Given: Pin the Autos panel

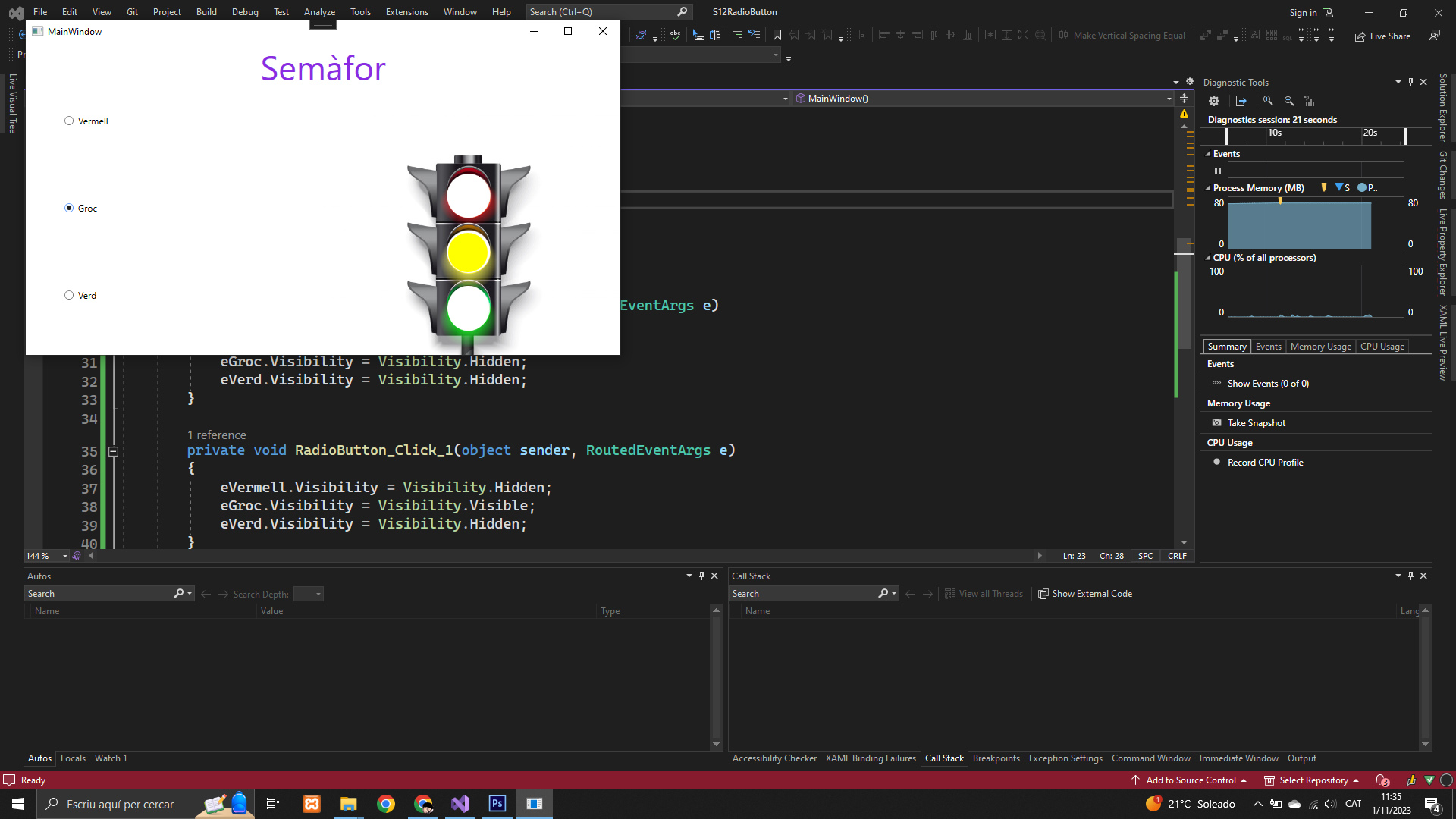Looking at the screenshot, I should [701, 576].
